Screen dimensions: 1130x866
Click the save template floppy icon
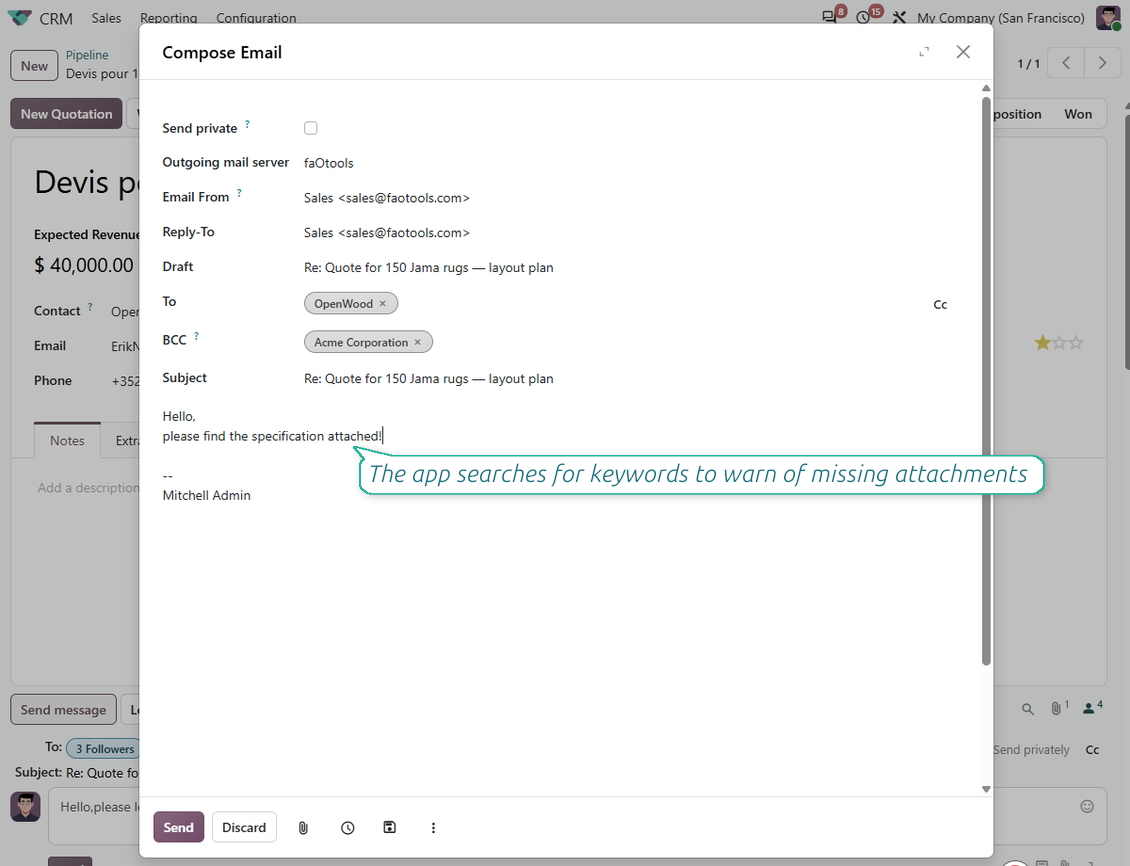point(389,827)
